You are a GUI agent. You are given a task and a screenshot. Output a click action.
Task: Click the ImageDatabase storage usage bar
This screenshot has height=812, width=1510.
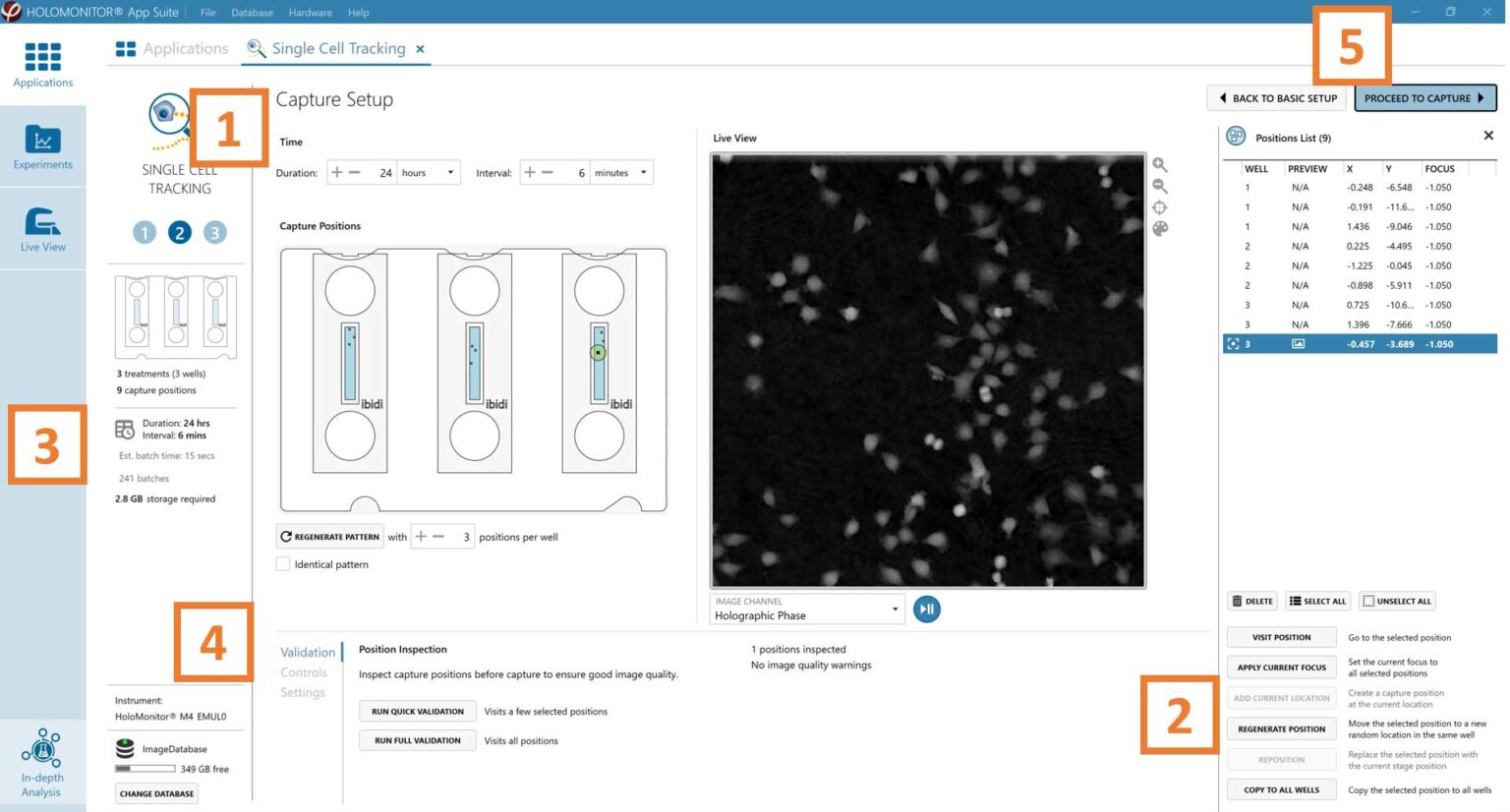pyautogui.click(x=145, y=769)
